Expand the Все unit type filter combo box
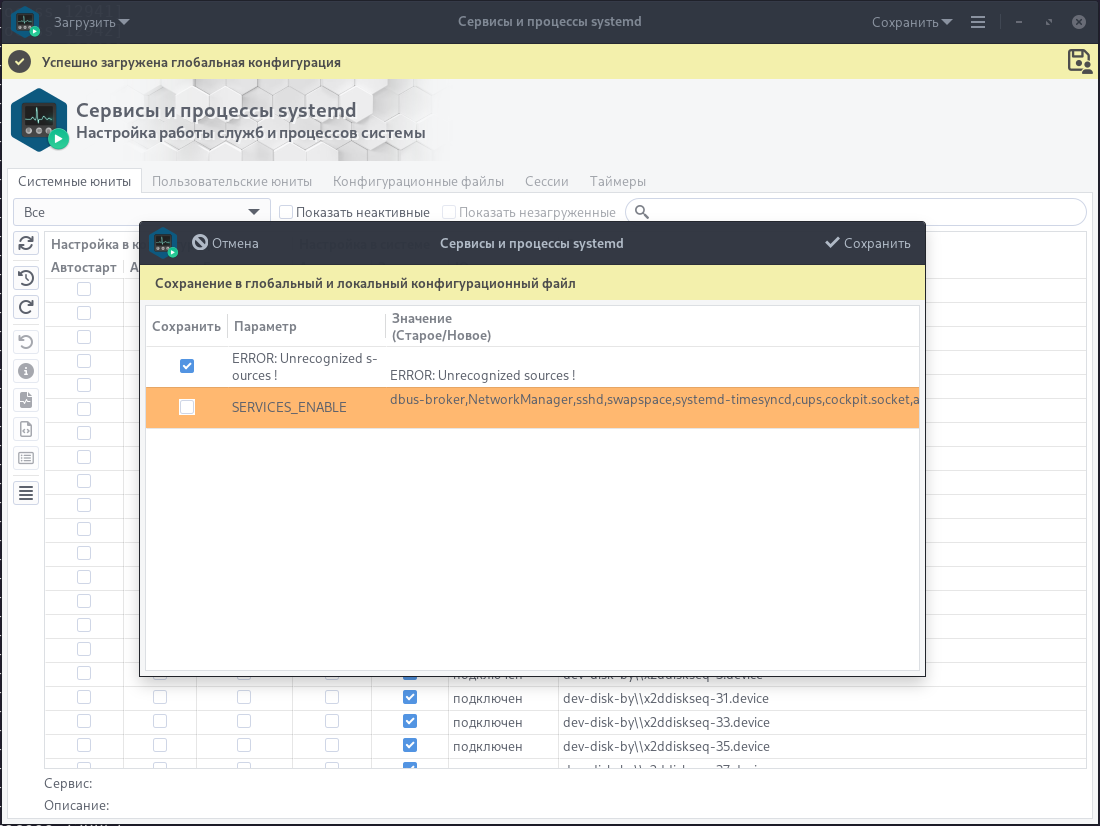This screenshot has width=1100, height=826. (142, 212)
